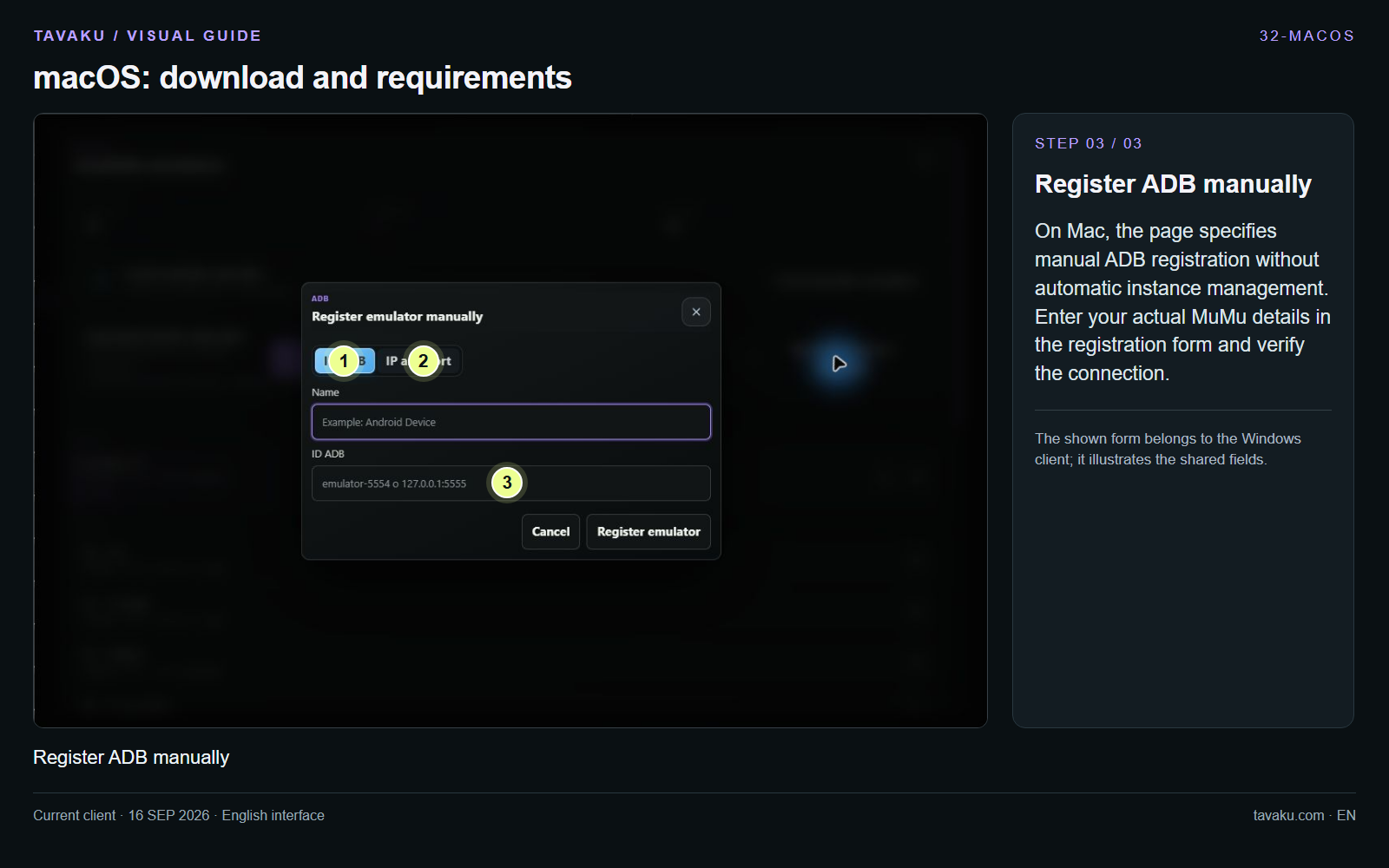Screen dimensions: 1389x868
Task: Click the 'STEP 03 / 03' indicator
Action: tap(1088, 143)
